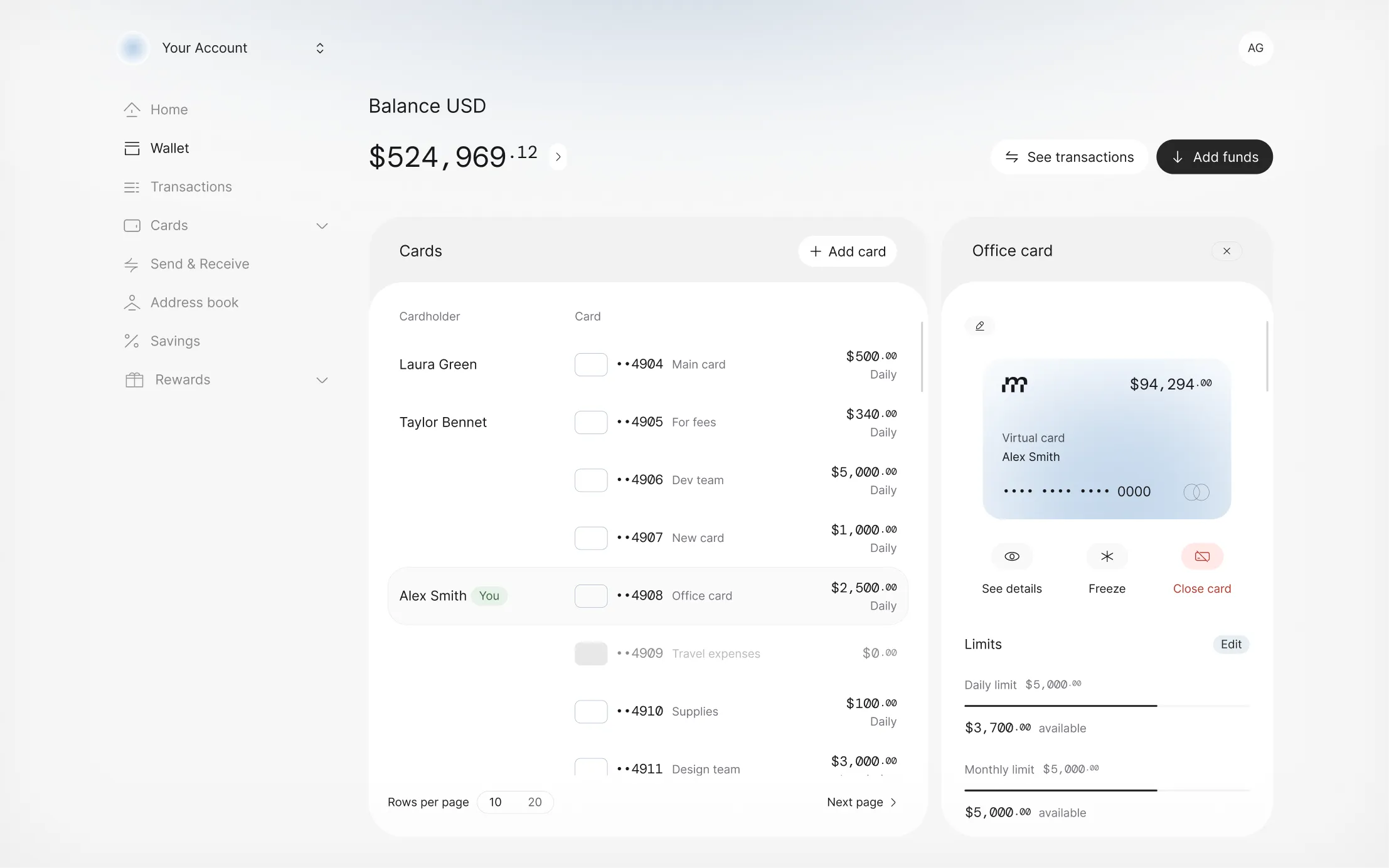
Task: Click the Address book person icon
Action: (x=132, y=302)
